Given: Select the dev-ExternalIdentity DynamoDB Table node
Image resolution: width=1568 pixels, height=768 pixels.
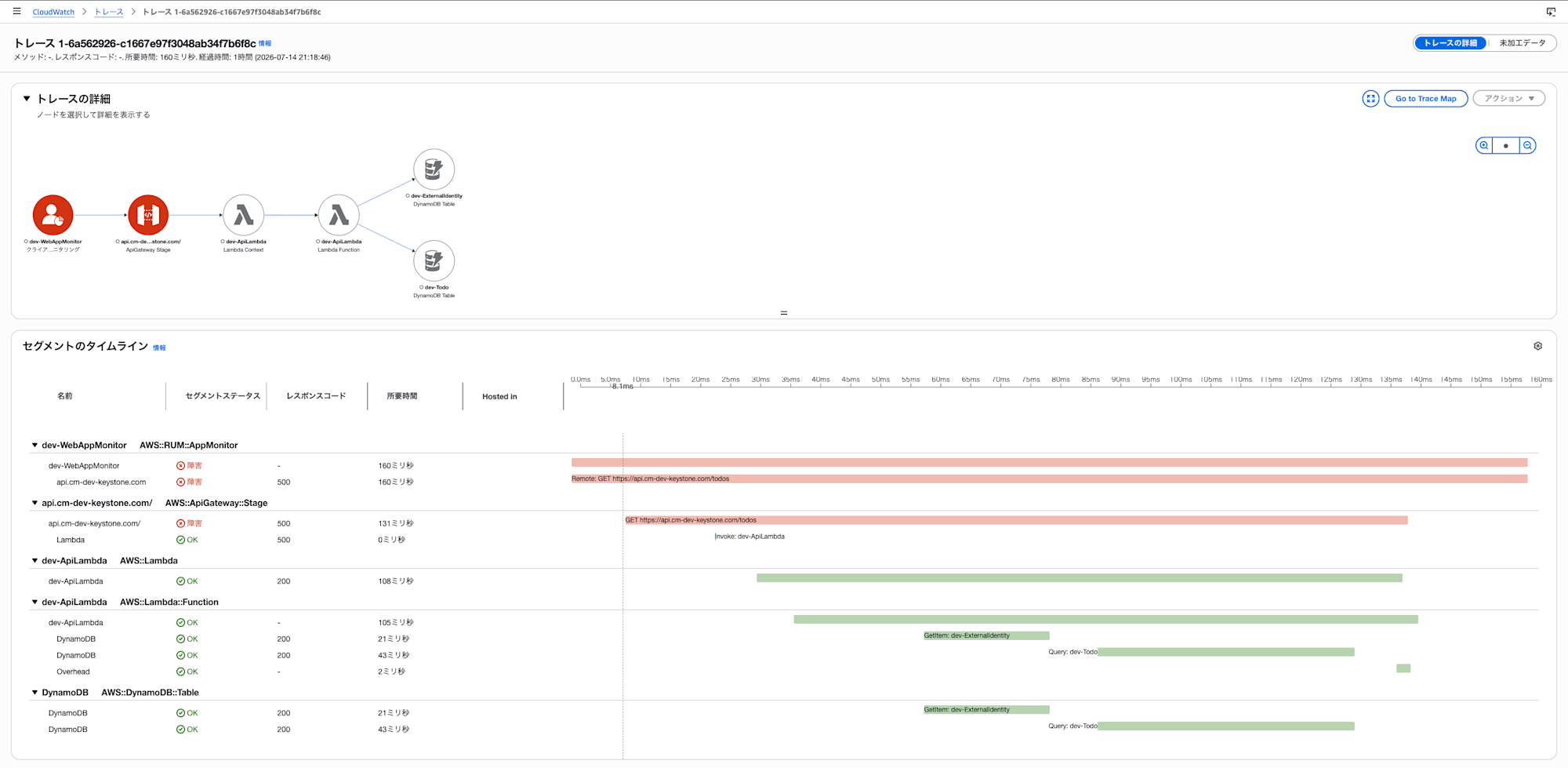Looking at the screenshot, I should point(434,169).
